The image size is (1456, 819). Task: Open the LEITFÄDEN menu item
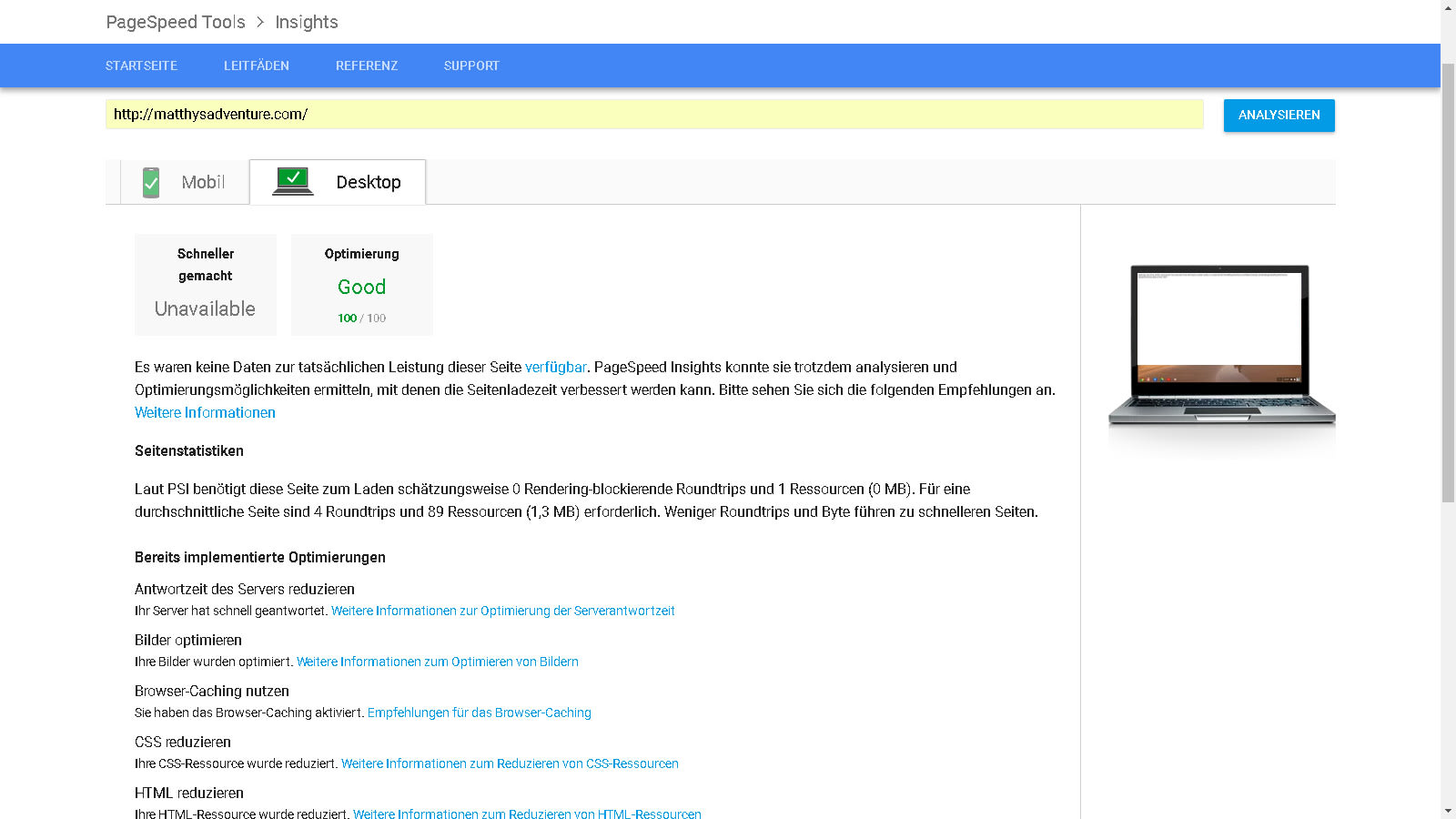point(257,66)
